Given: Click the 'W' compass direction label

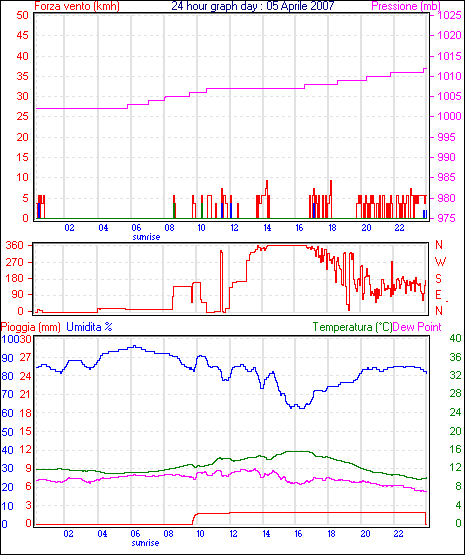Looking at the screenshot, I should coord(440,262).
